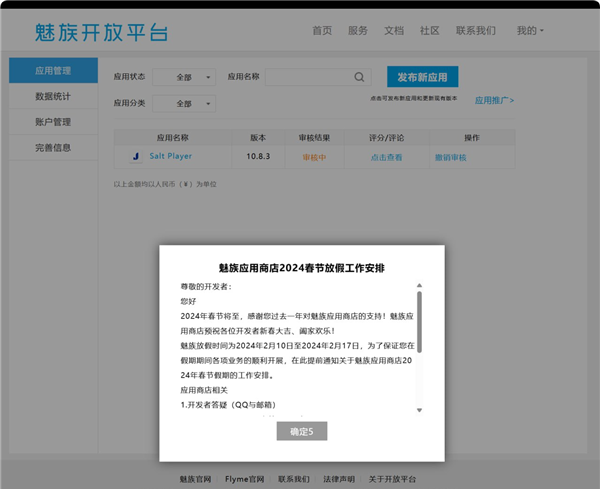Image resolution: width=600 pixels, height=489 pixels.
Task: Click the dialog's vertical scrollbar thumb
Action: pos(419,320)
